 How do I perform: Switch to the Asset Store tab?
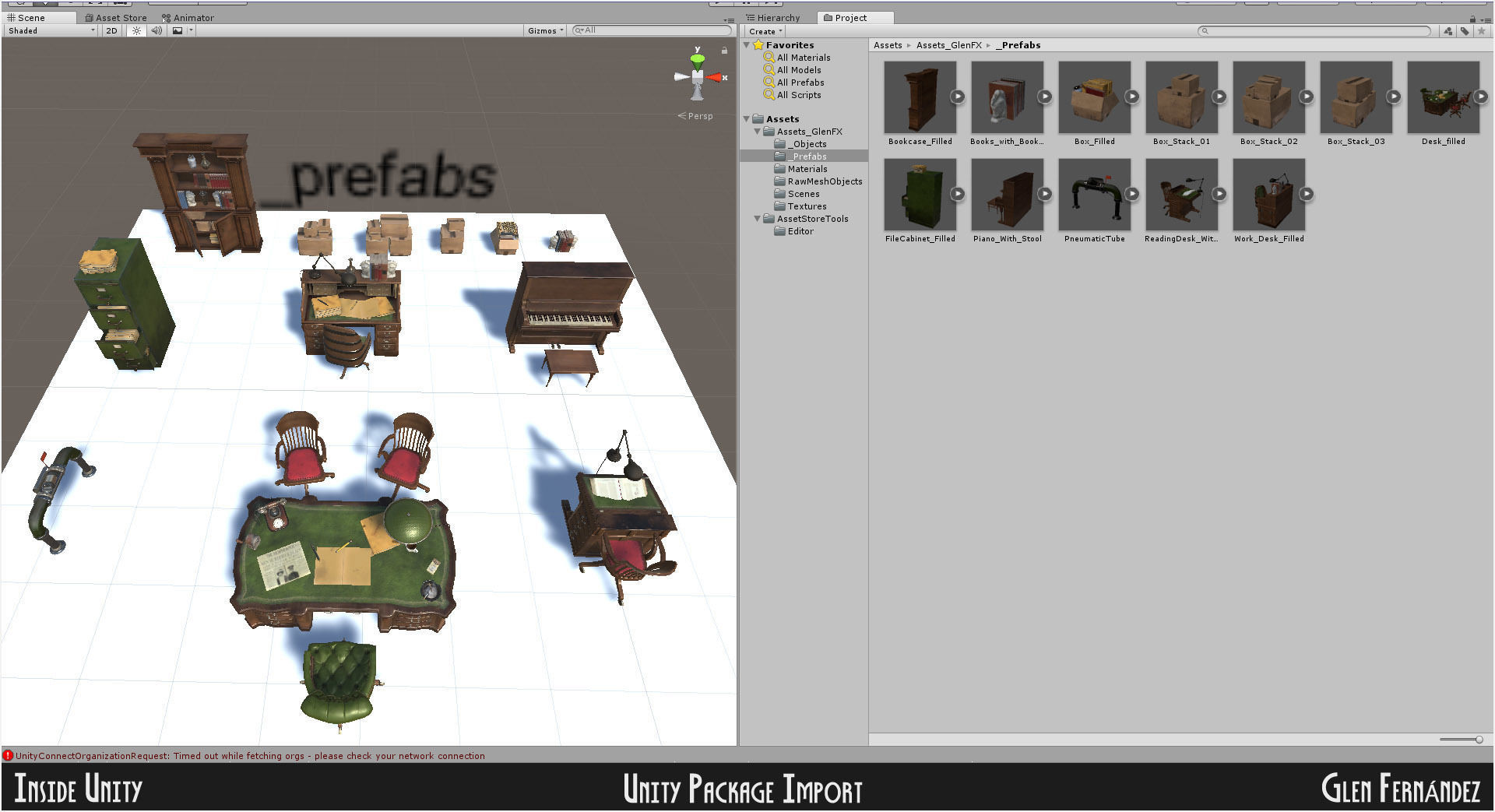click(116, 17)
